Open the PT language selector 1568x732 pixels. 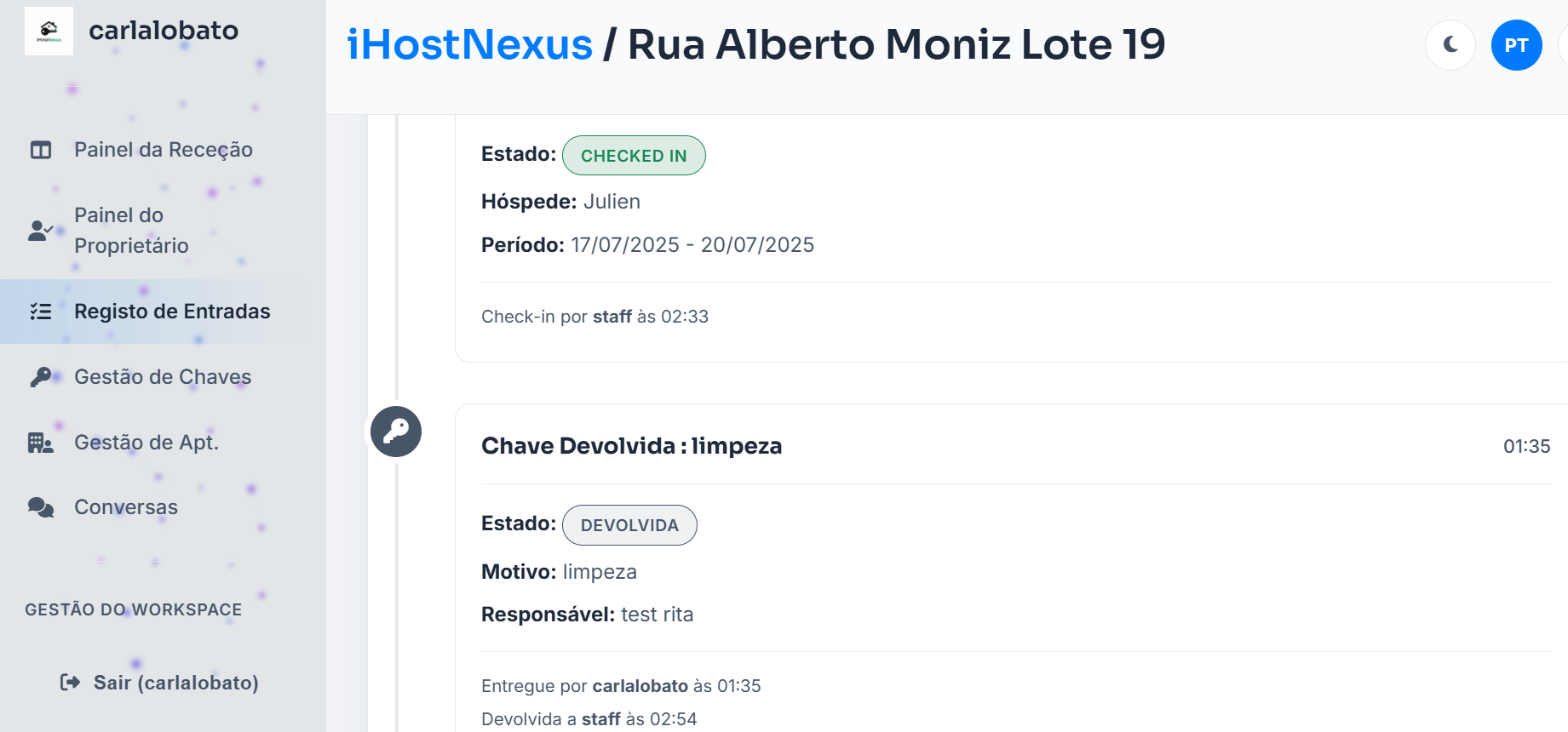[1516, 44]
